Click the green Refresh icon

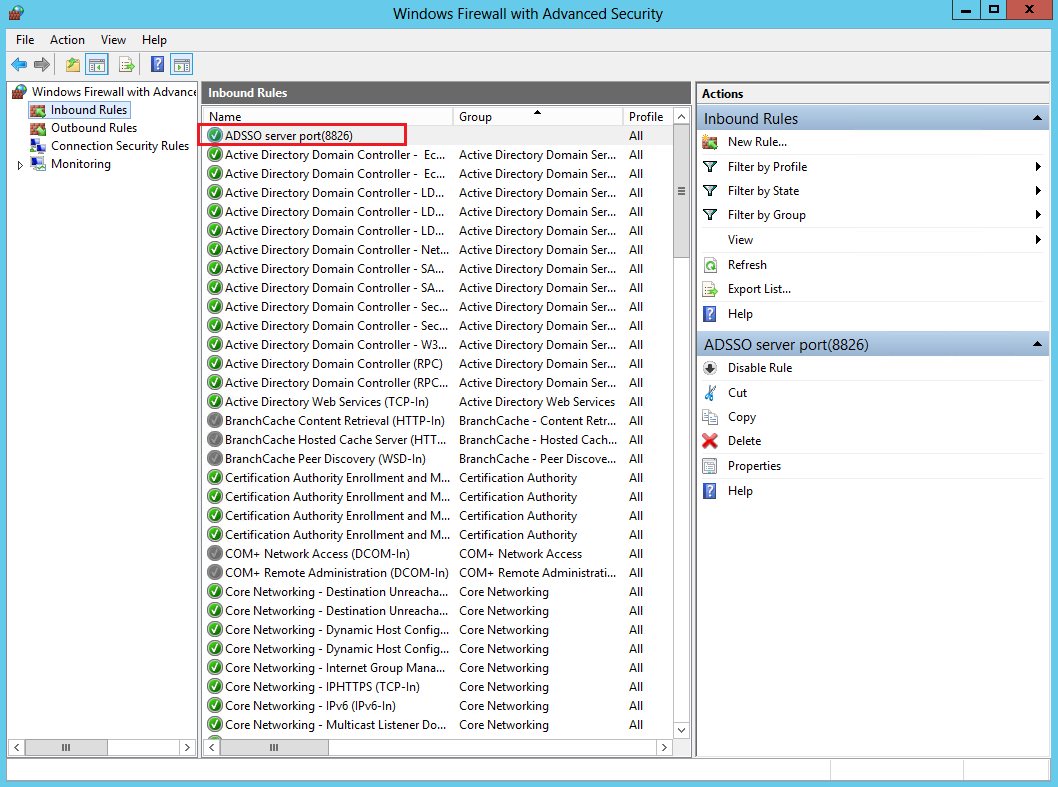(710, 265)
